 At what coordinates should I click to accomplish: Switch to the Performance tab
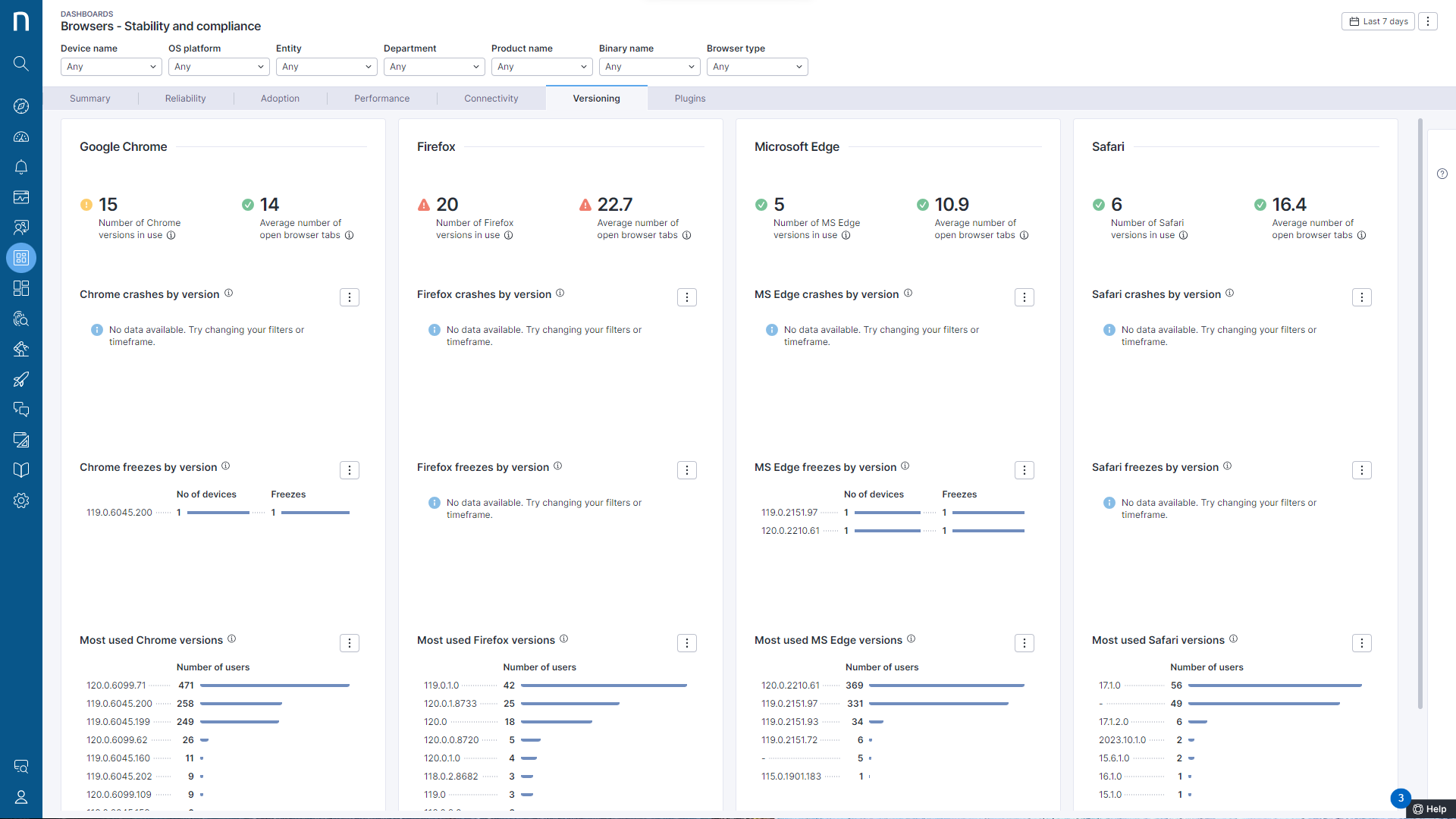(382, 99)
